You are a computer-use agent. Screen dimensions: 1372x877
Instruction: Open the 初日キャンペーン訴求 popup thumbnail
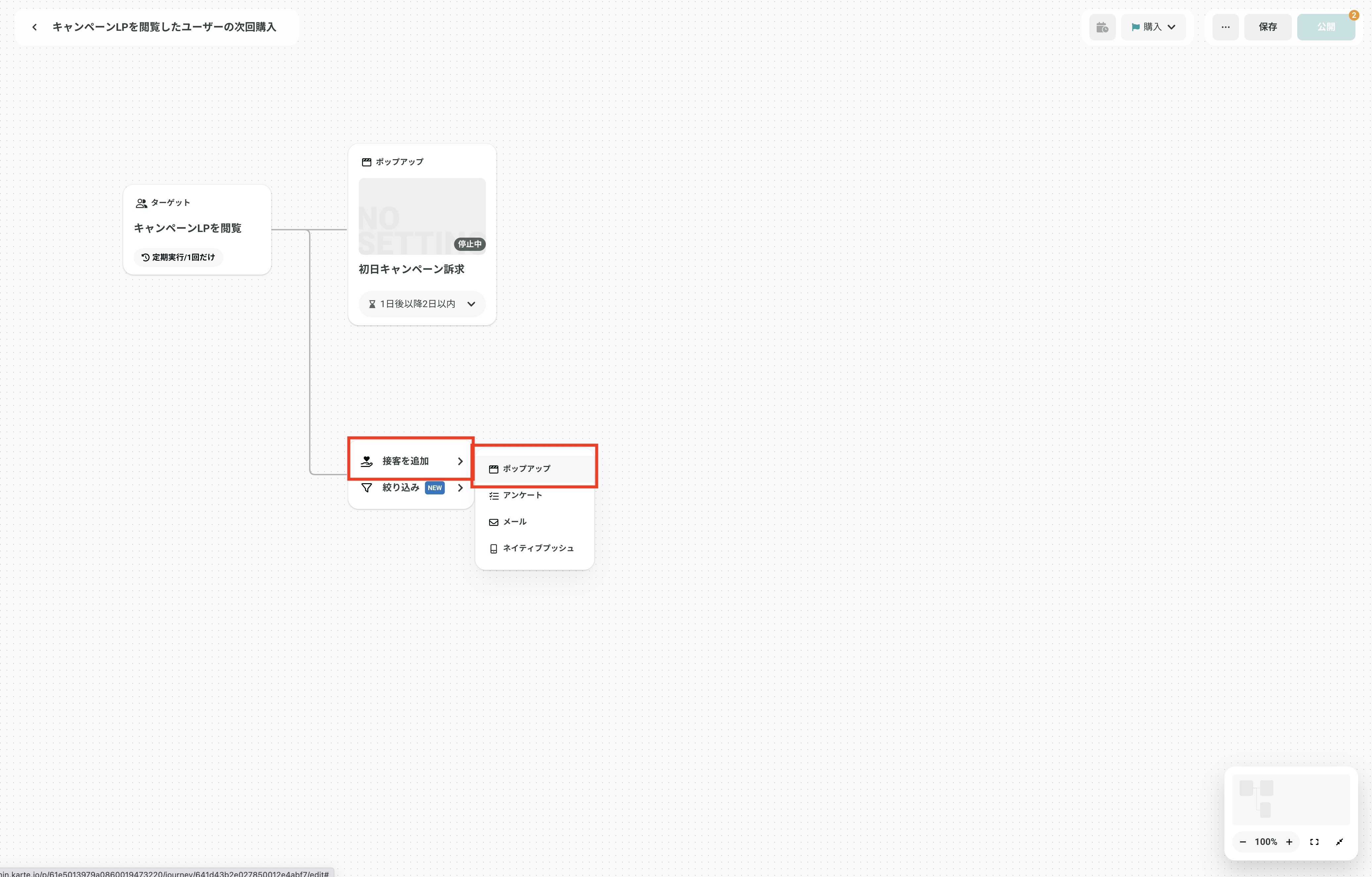coord(422,216)
